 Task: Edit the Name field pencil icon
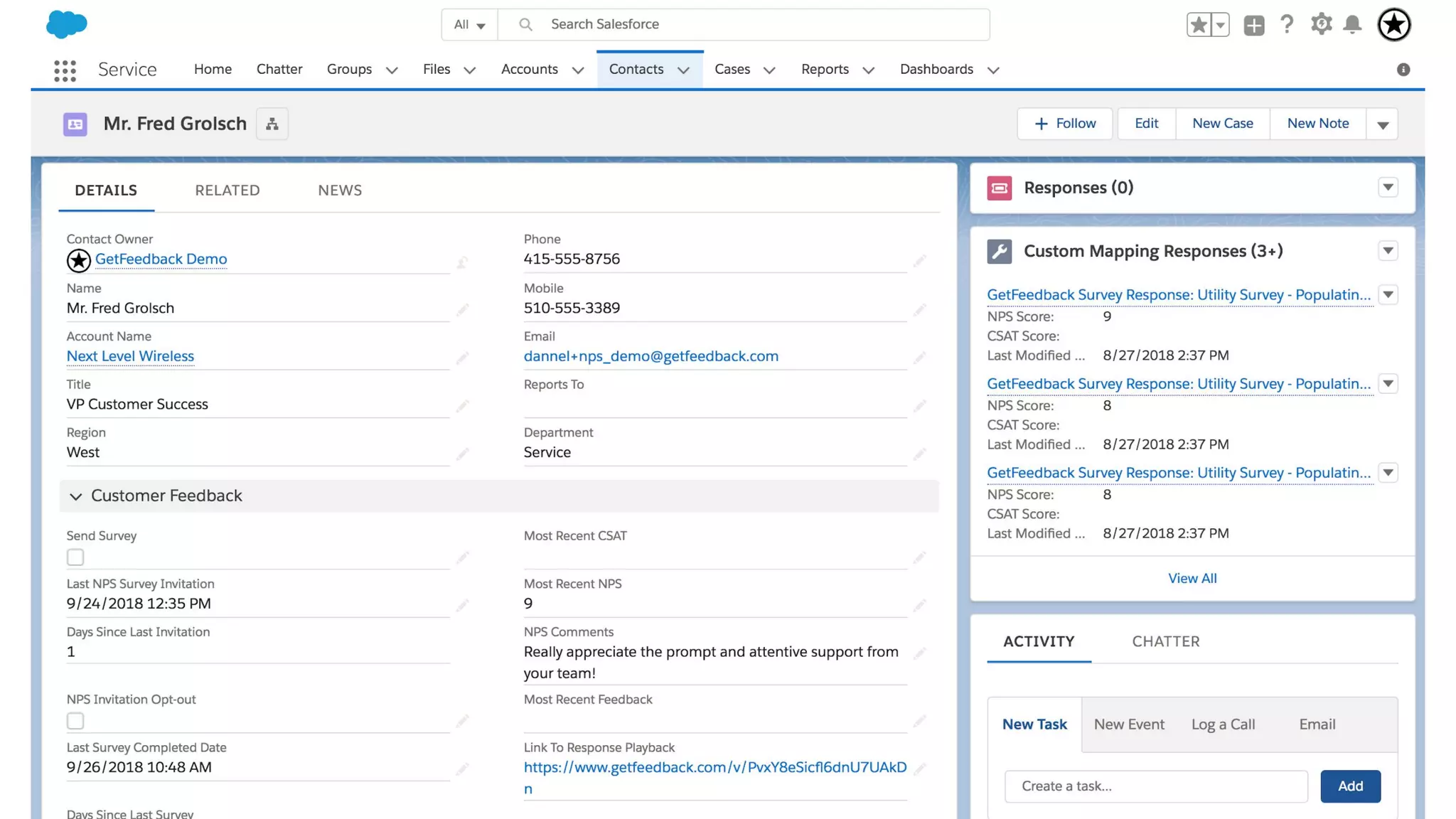462,310
